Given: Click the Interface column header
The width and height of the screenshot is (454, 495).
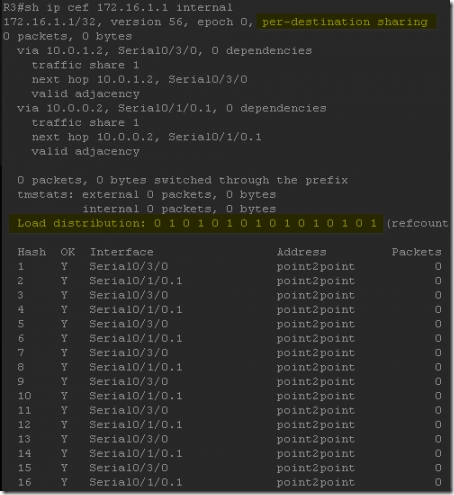Looking at the screenshot, I should pos(122,252).
